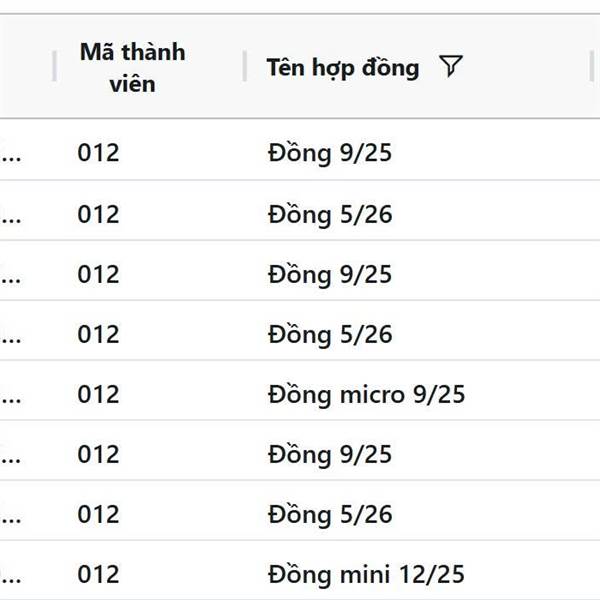
Task: Select the first row Đồng 9/25 cell
Action: click(330, 153)
